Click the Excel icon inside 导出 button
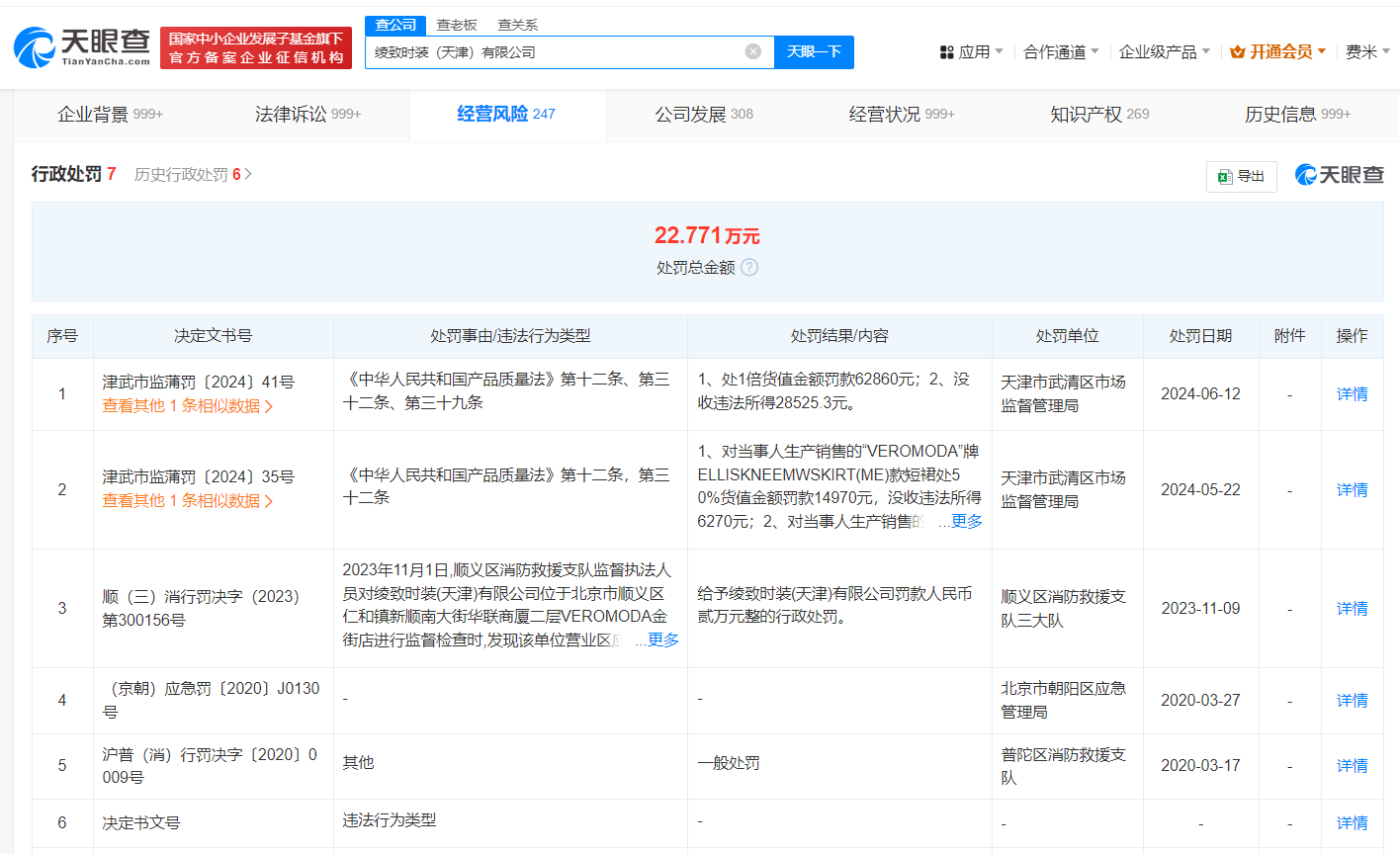1400x854 pixels. (1224, 176)
